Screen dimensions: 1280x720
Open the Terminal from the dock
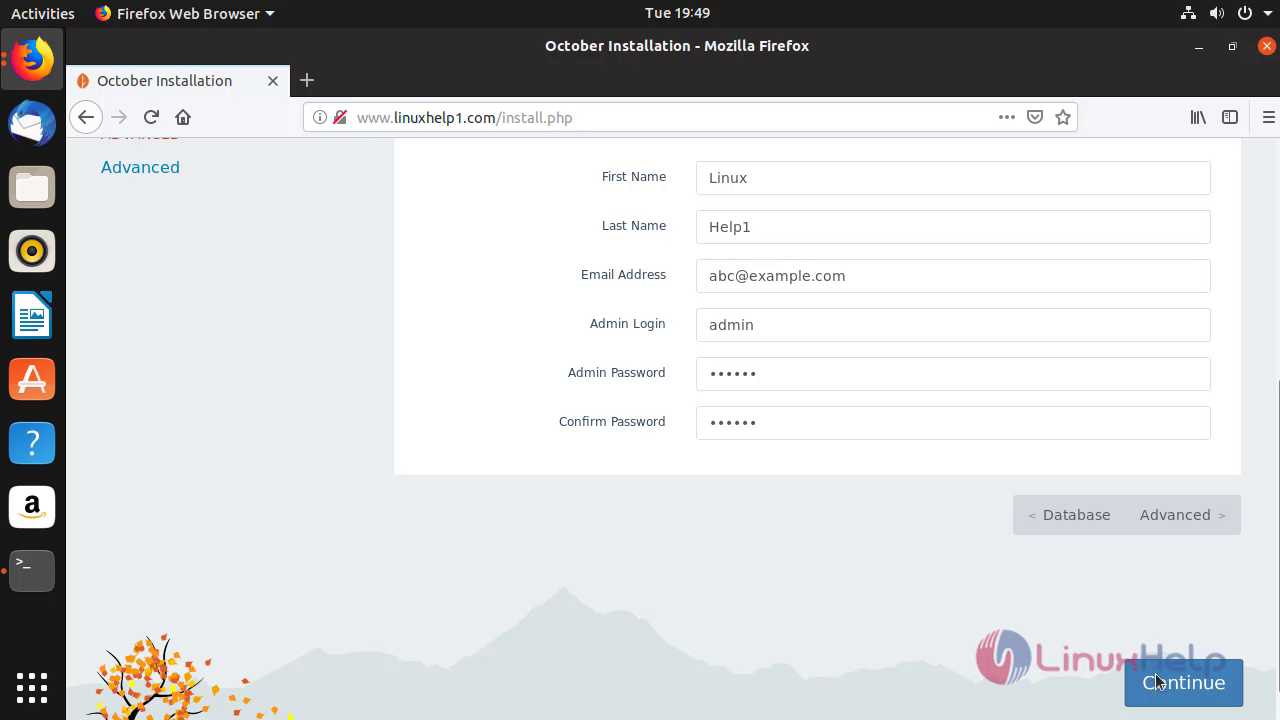32,570
